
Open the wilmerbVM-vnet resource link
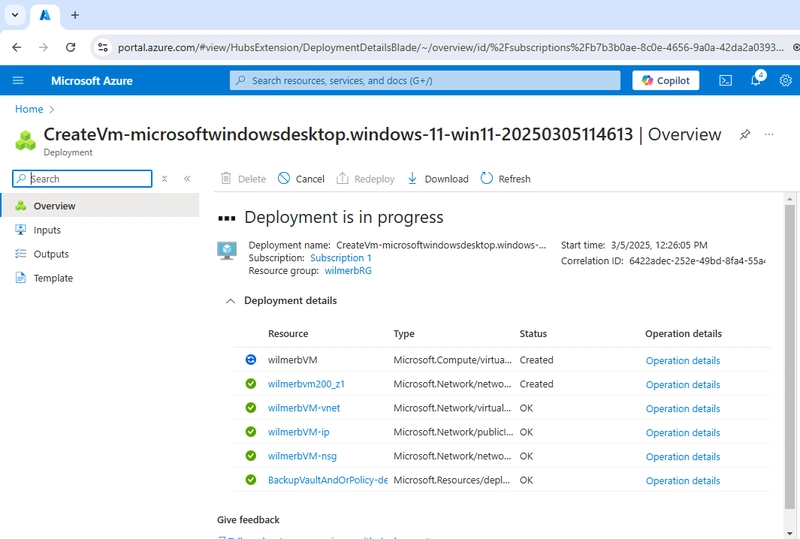pos(304,408)
